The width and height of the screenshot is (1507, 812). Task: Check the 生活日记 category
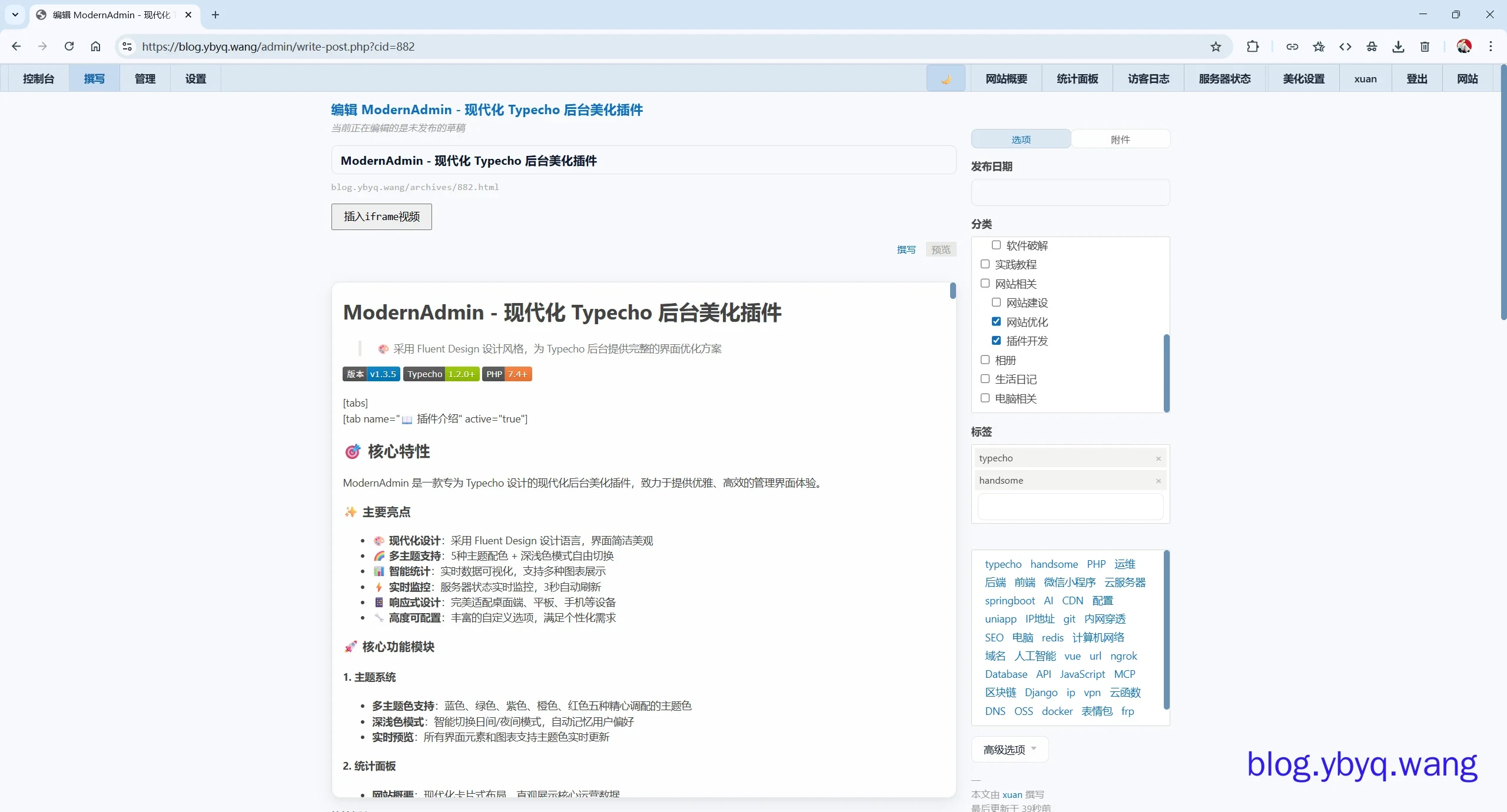point(985,379)
